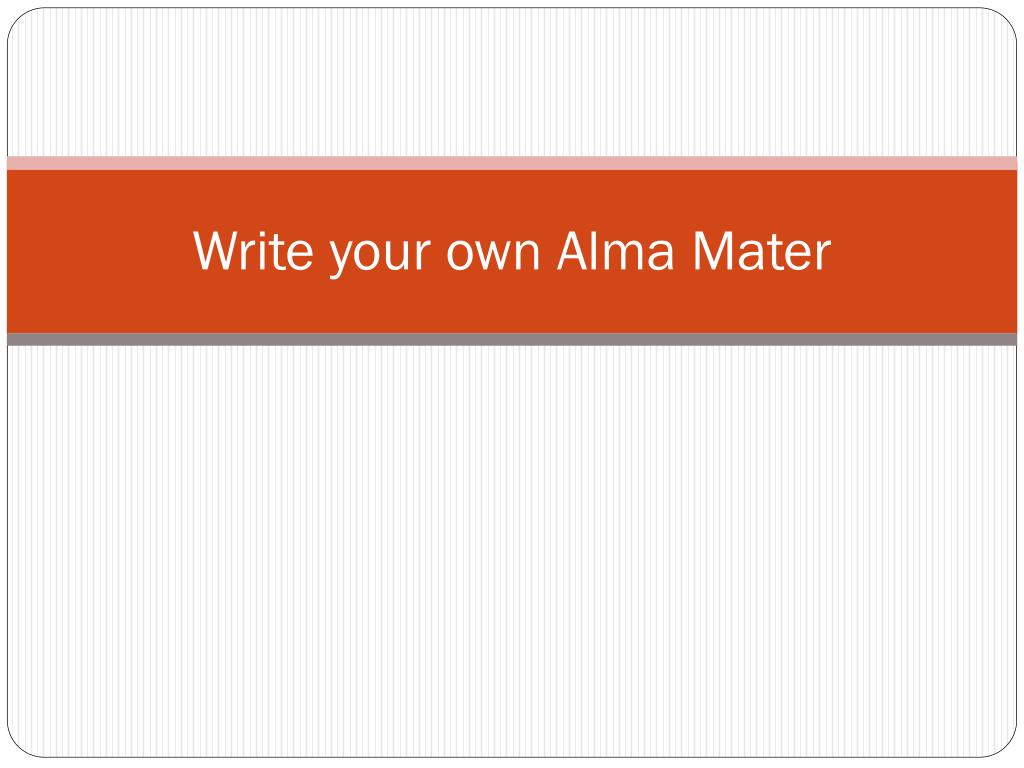The width and height of the screenshot is (1024, 768).
Task: Select the word 'your' in the title
Action: (380, 257)
